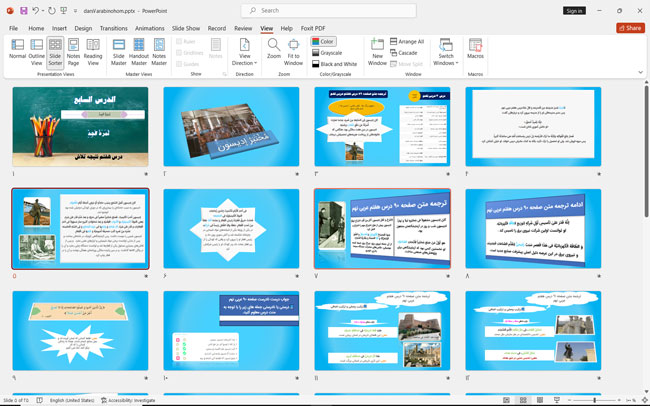Open the Slide Show ribbon tab

(186, 28)
